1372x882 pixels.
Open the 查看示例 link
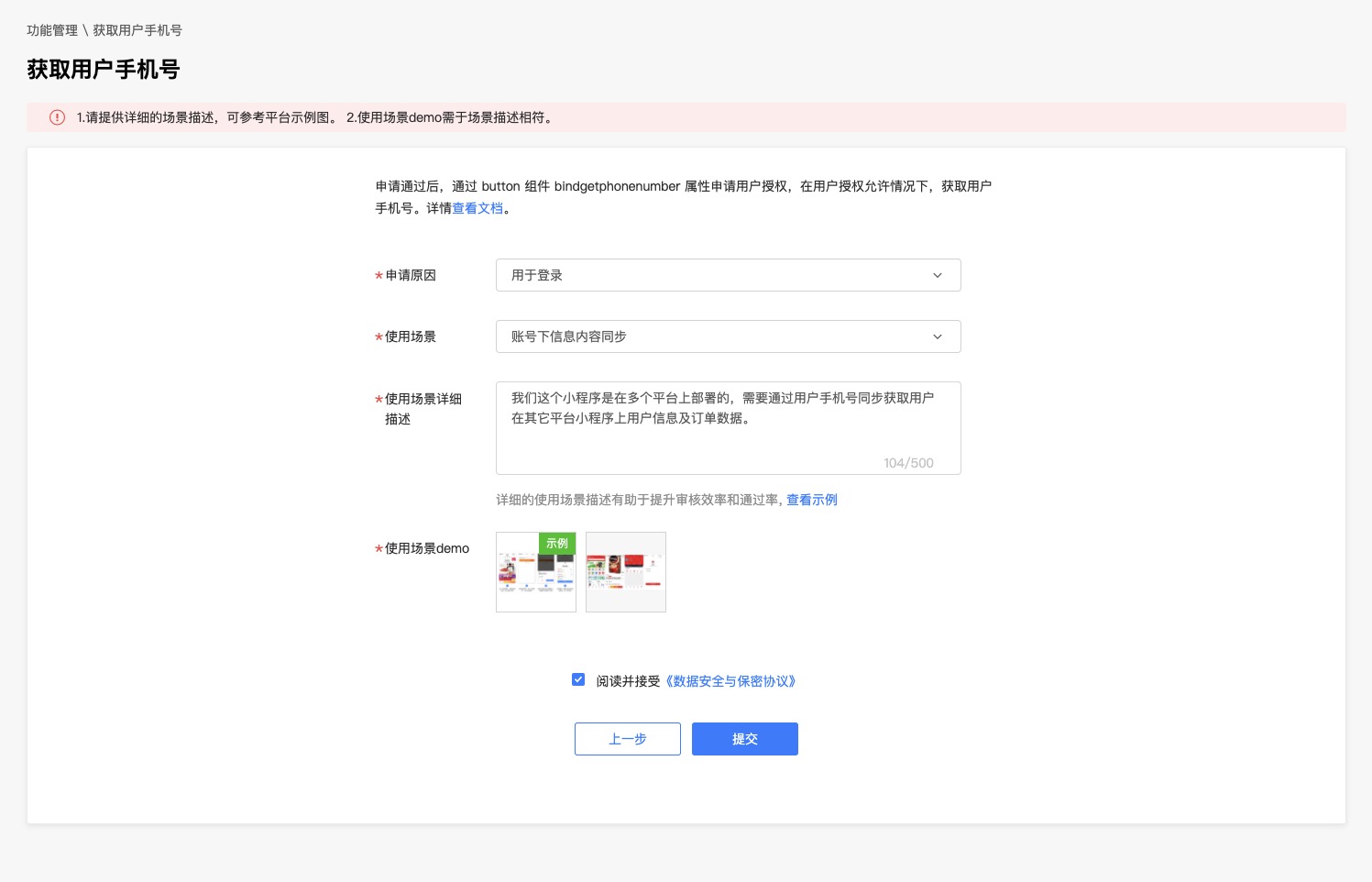coord(812,500)
